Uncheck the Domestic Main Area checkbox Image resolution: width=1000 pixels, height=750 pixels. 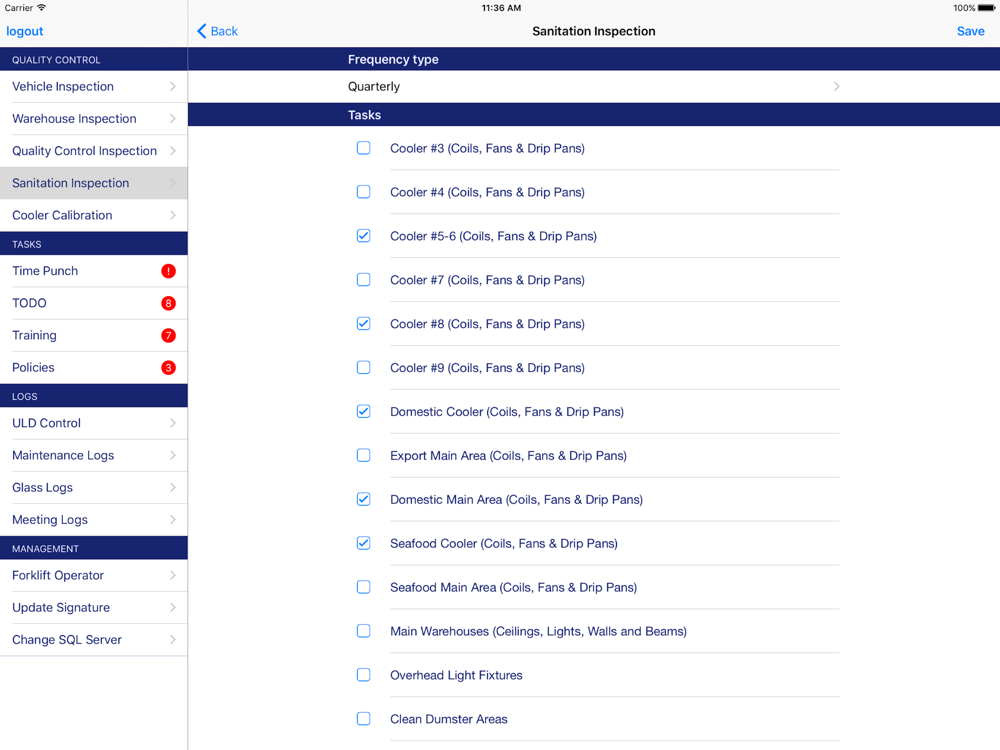tap(364, 499)
